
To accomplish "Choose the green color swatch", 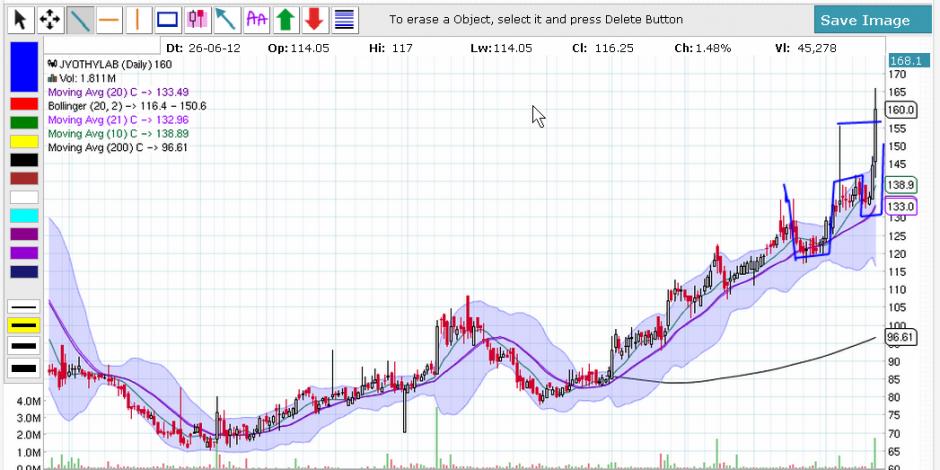I will pos(24,122).
